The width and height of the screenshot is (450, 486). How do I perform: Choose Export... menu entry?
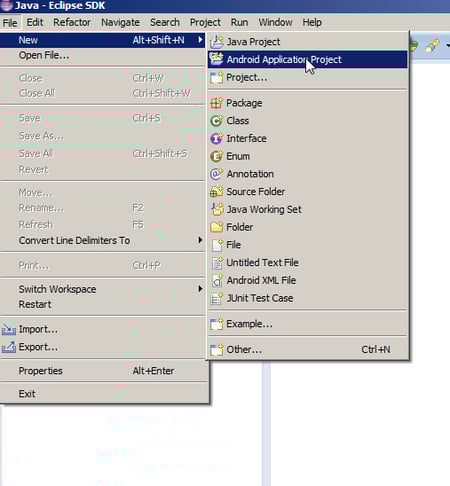click(x=103, y=347)
